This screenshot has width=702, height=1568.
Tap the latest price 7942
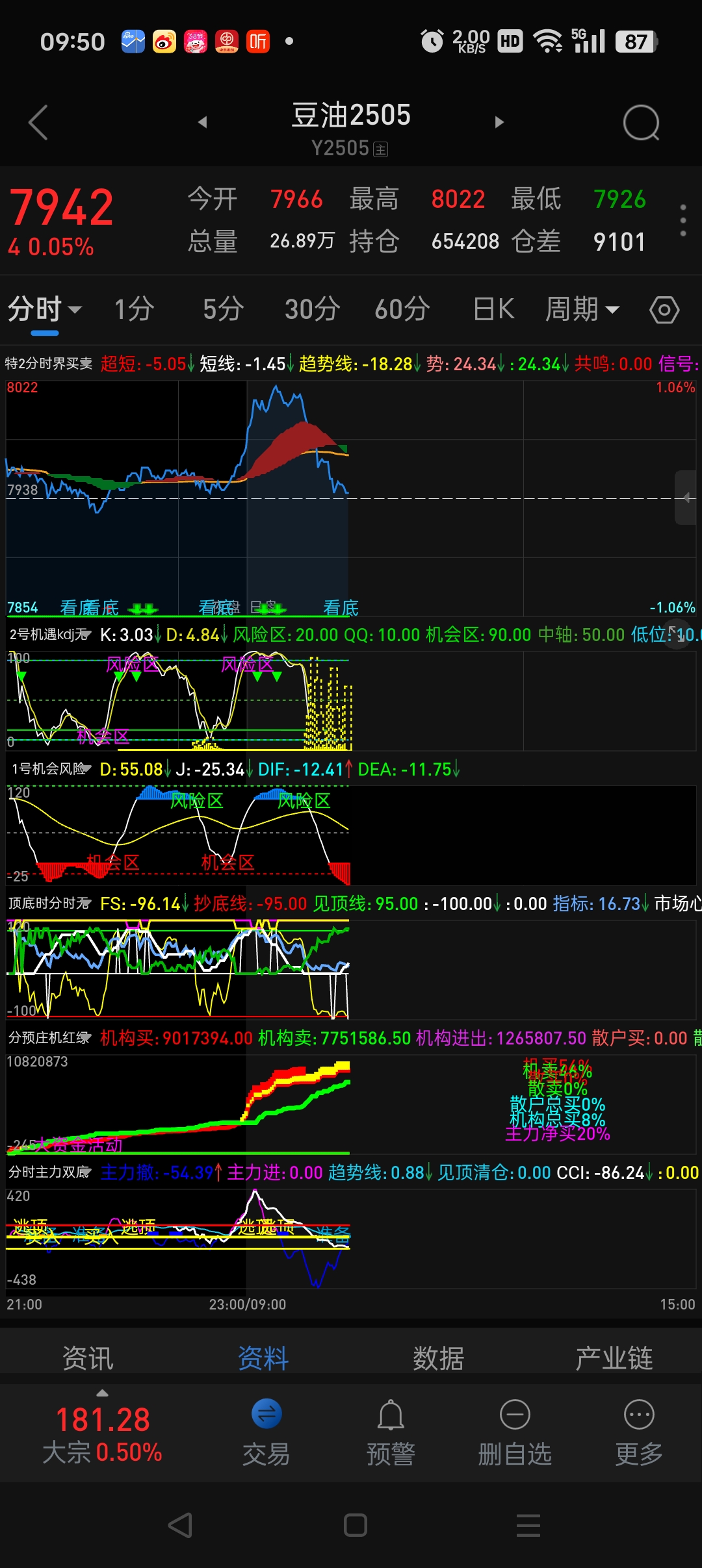pos(61,208)
